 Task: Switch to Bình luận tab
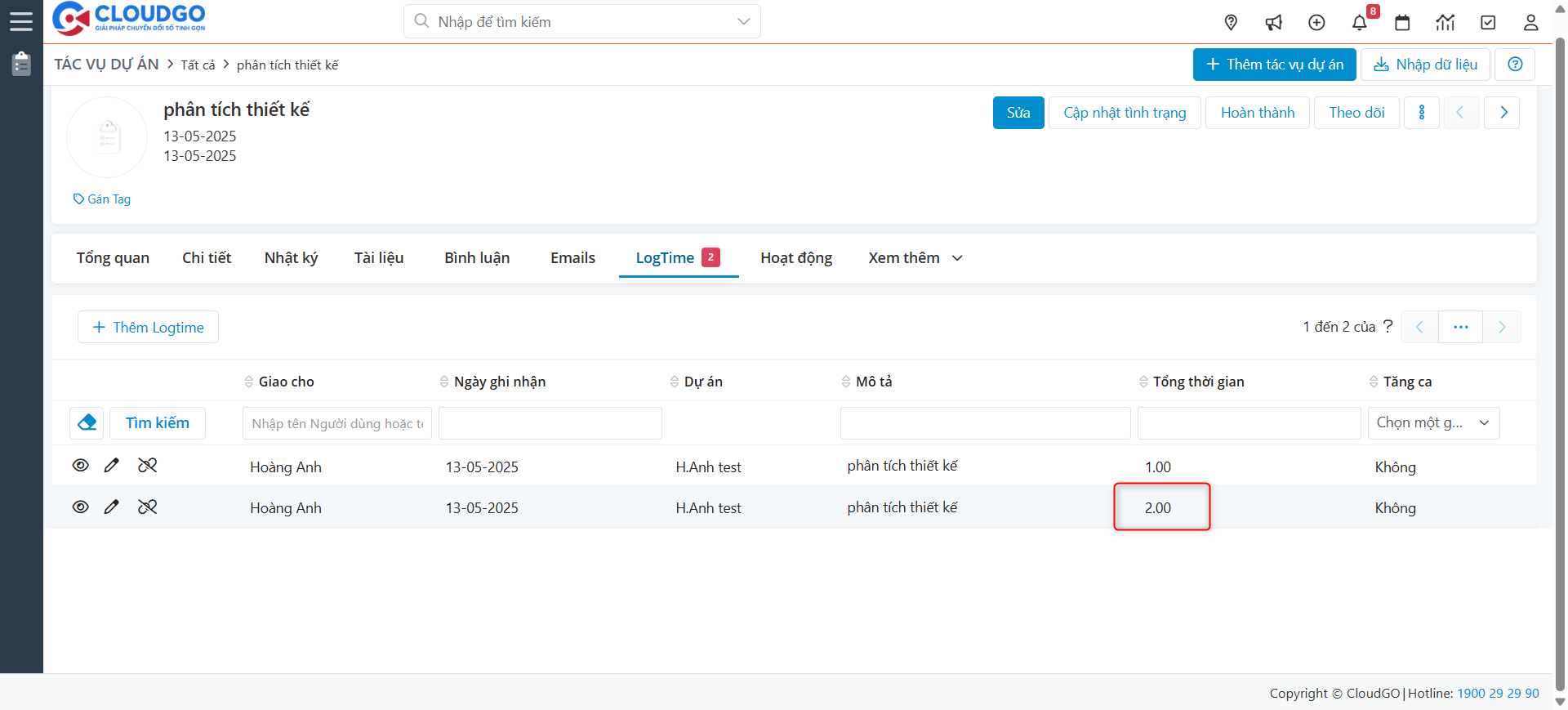(x=477, y=258)
